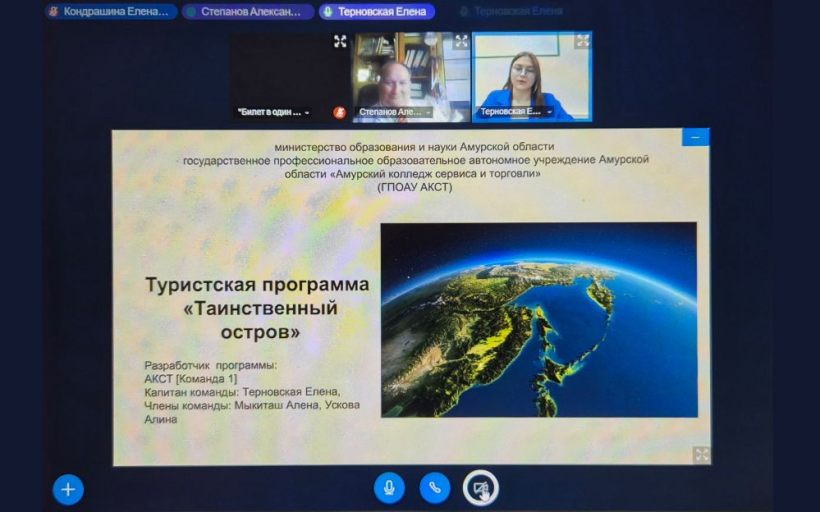Select Степанов Александр participant chip
The height and width of the screenshot is (512, 820).
(248, 12)
